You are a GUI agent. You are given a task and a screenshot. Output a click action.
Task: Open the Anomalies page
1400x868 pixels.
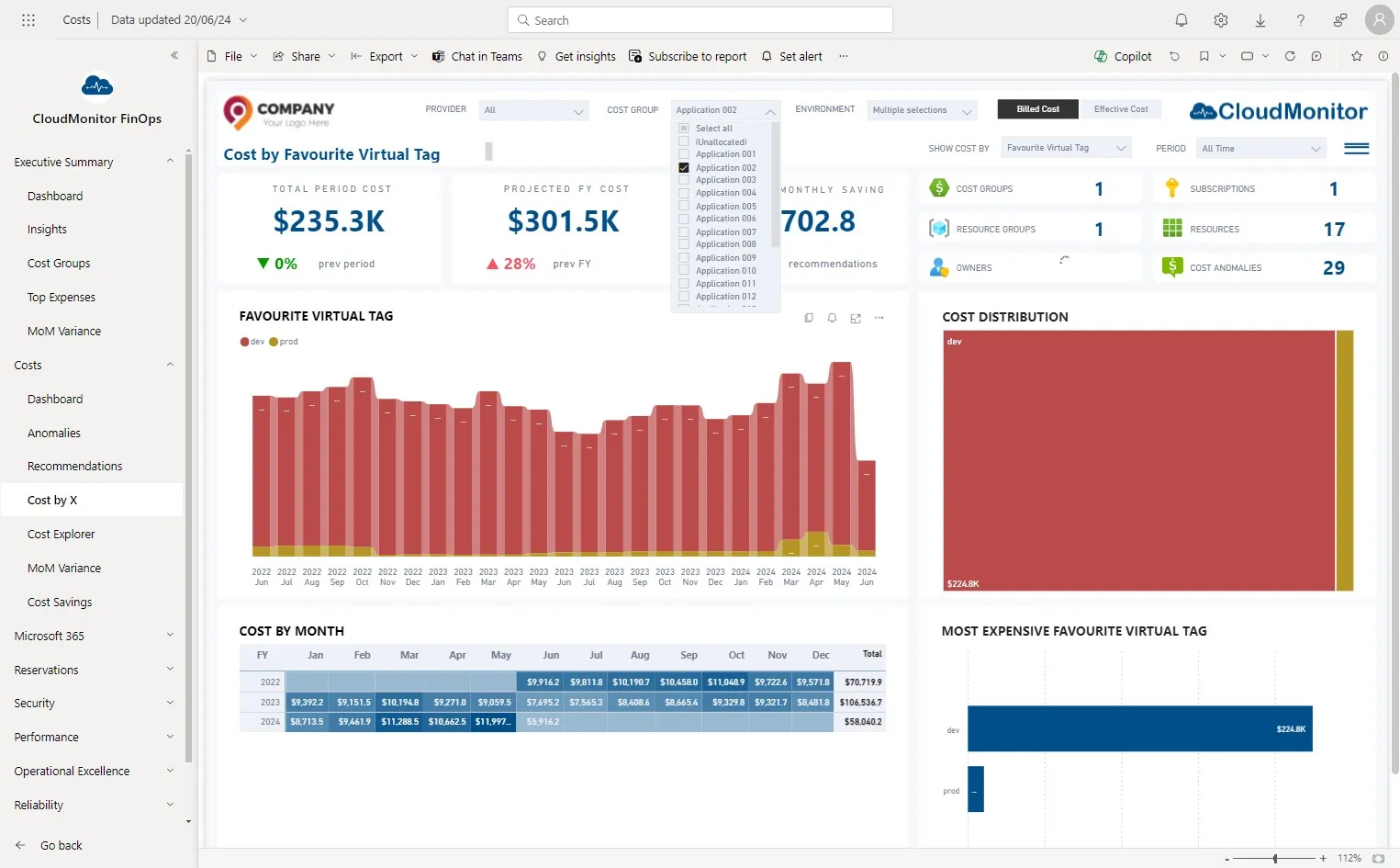[x=54, y=433]
